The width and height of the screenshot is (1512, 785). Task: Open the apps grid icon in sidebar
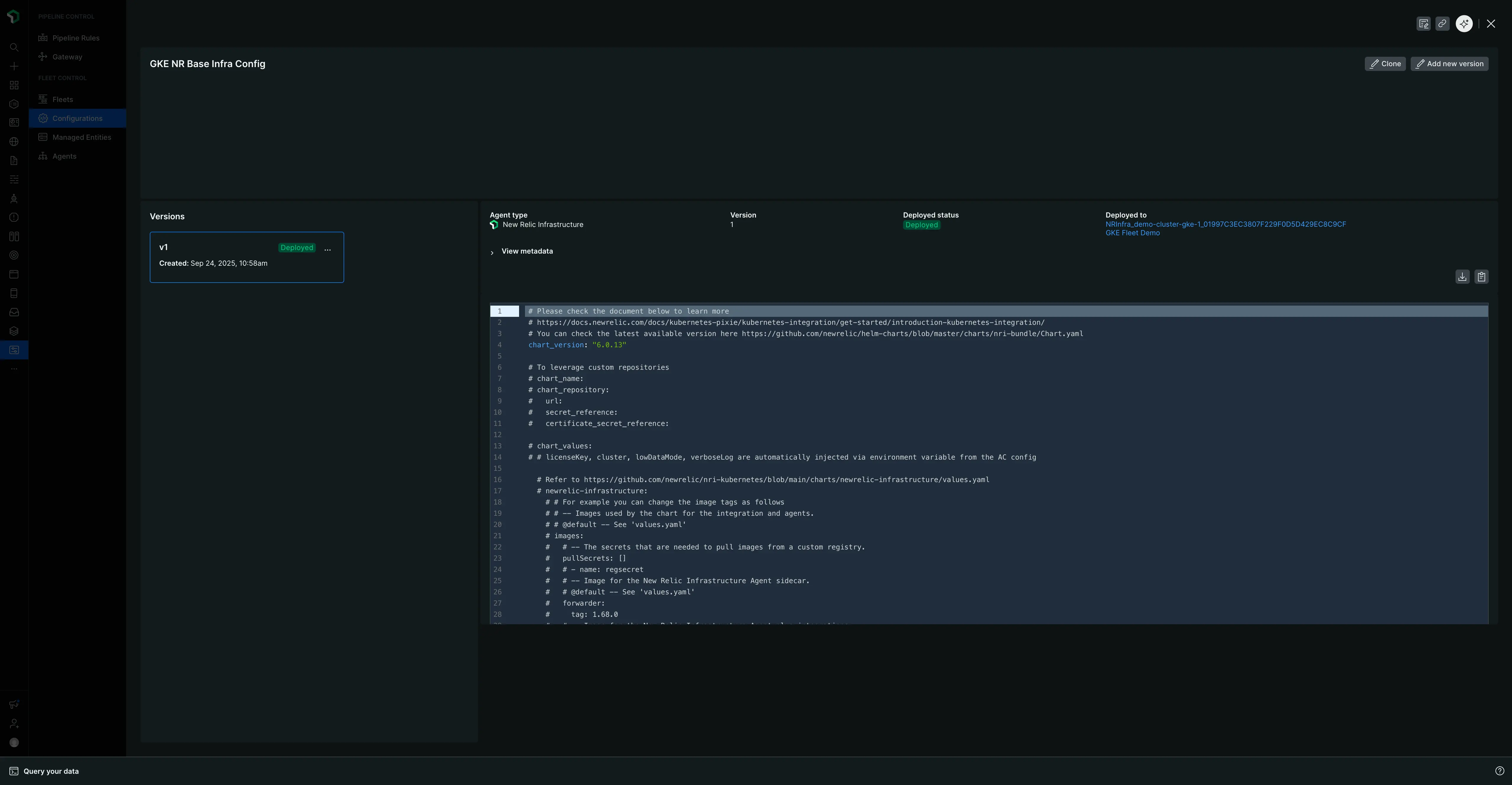[x=14, y=85]
